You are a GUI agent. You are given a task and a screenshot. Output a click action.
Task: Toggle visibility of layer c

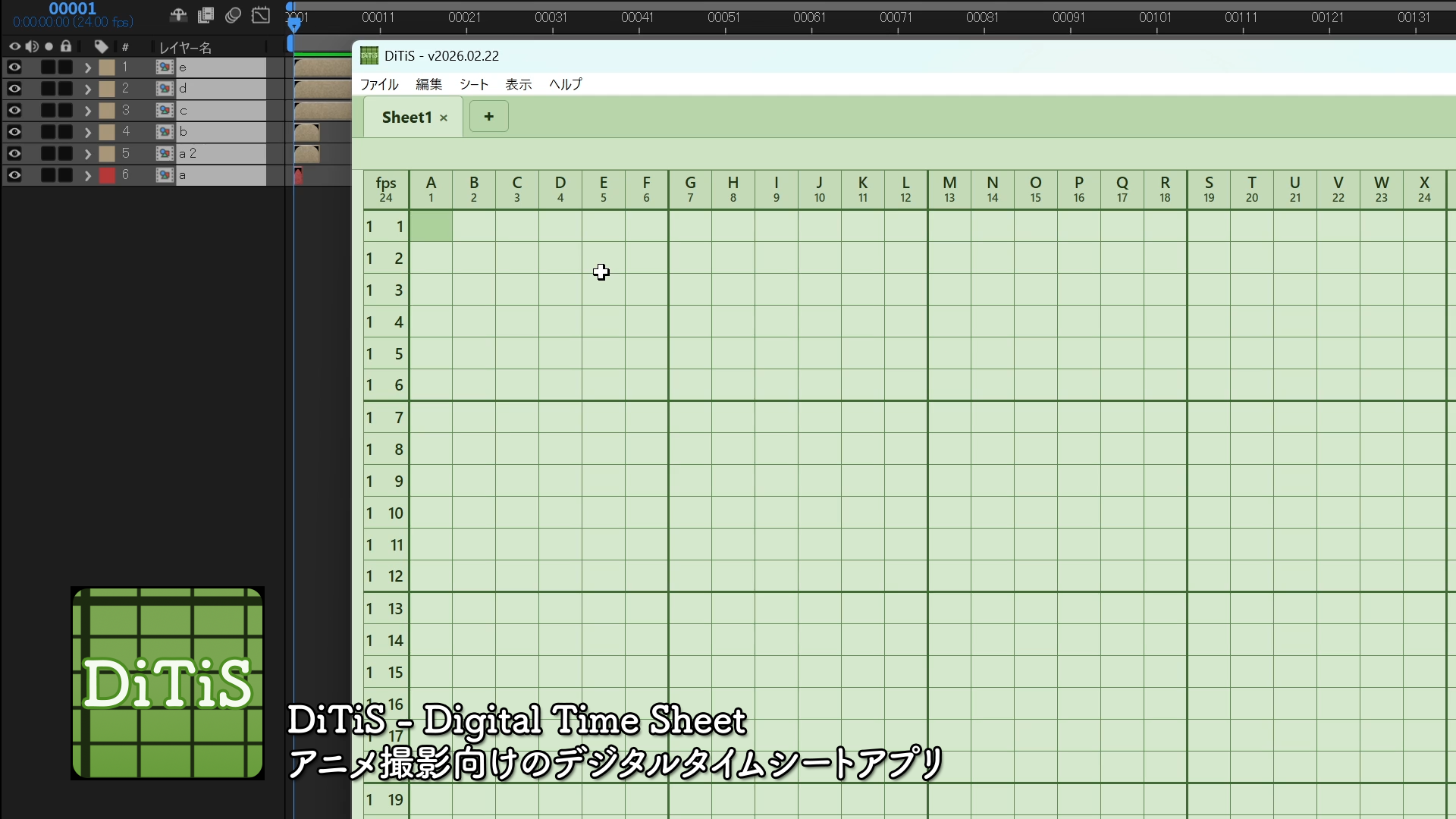14,111
